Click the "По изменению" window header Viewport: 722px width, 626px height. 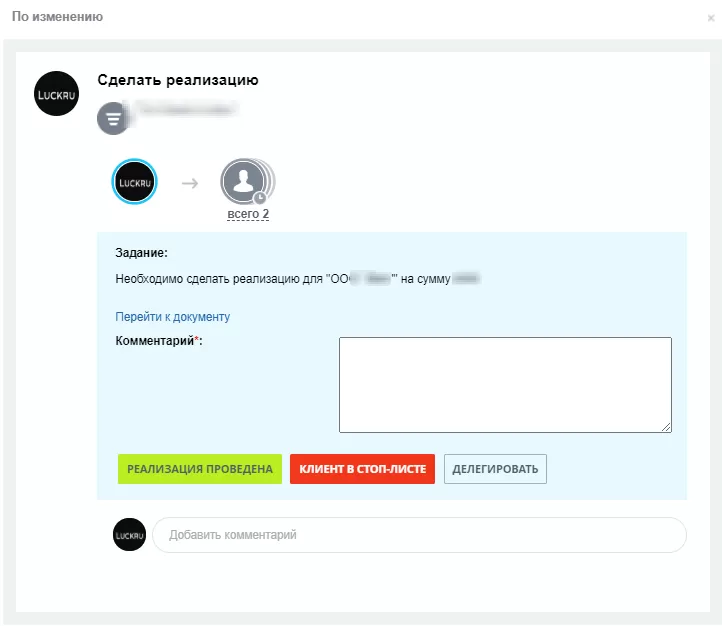(57, 17)
